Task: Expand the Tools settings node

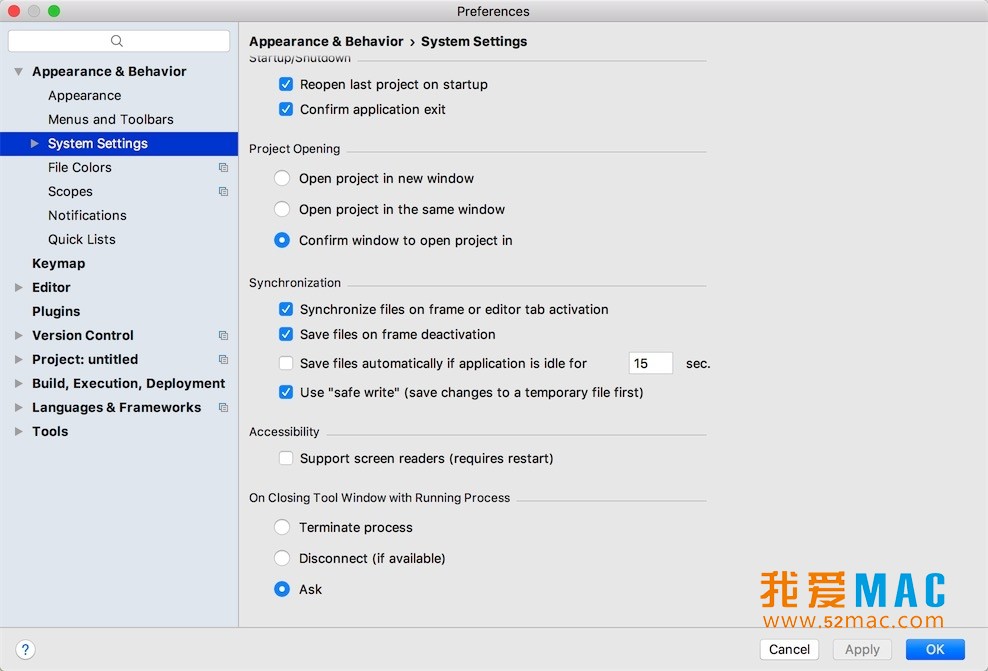Action: coord(18,432)
